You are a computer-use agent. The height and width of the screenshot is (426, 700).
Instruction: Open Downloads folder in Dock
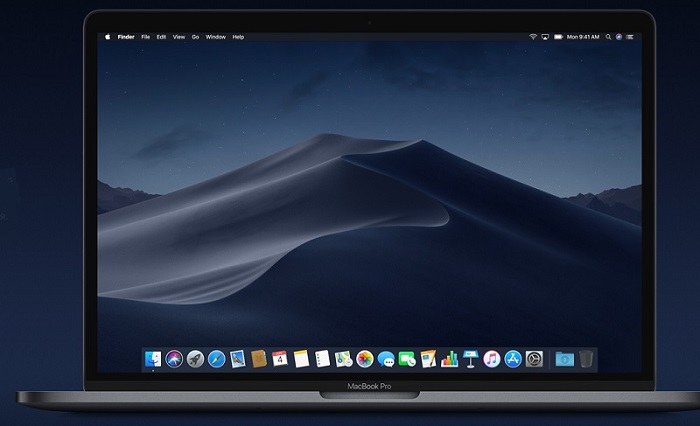[564, 359]
